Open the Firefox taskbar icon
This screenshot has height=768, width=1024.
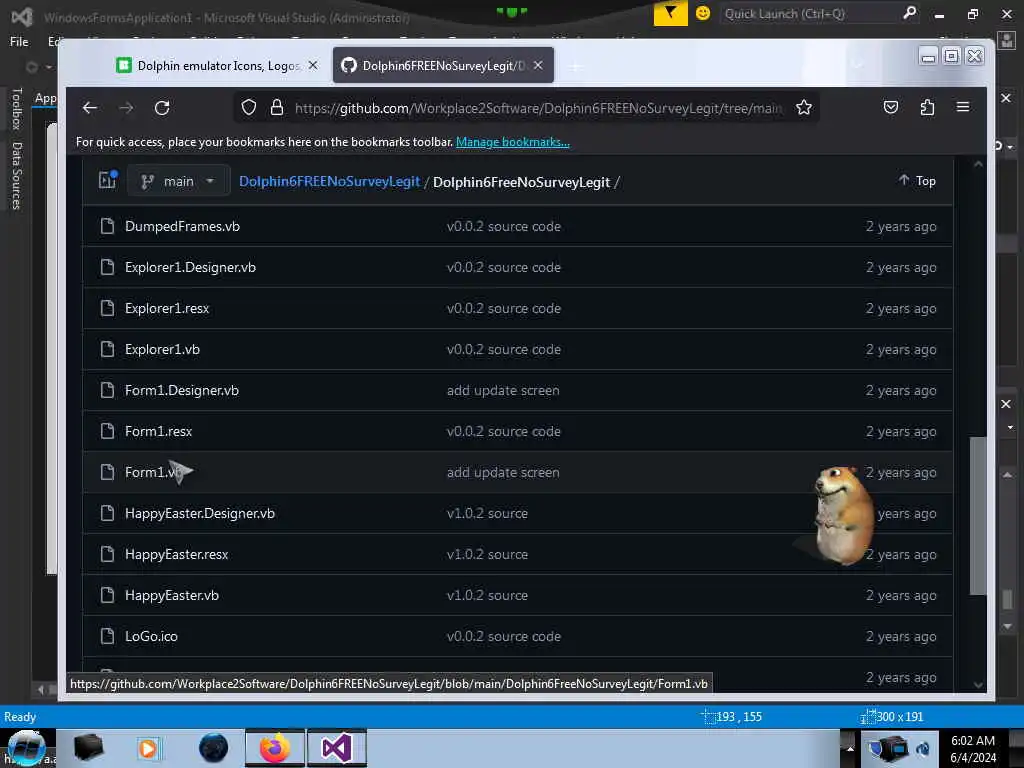[x=275, y=748]
